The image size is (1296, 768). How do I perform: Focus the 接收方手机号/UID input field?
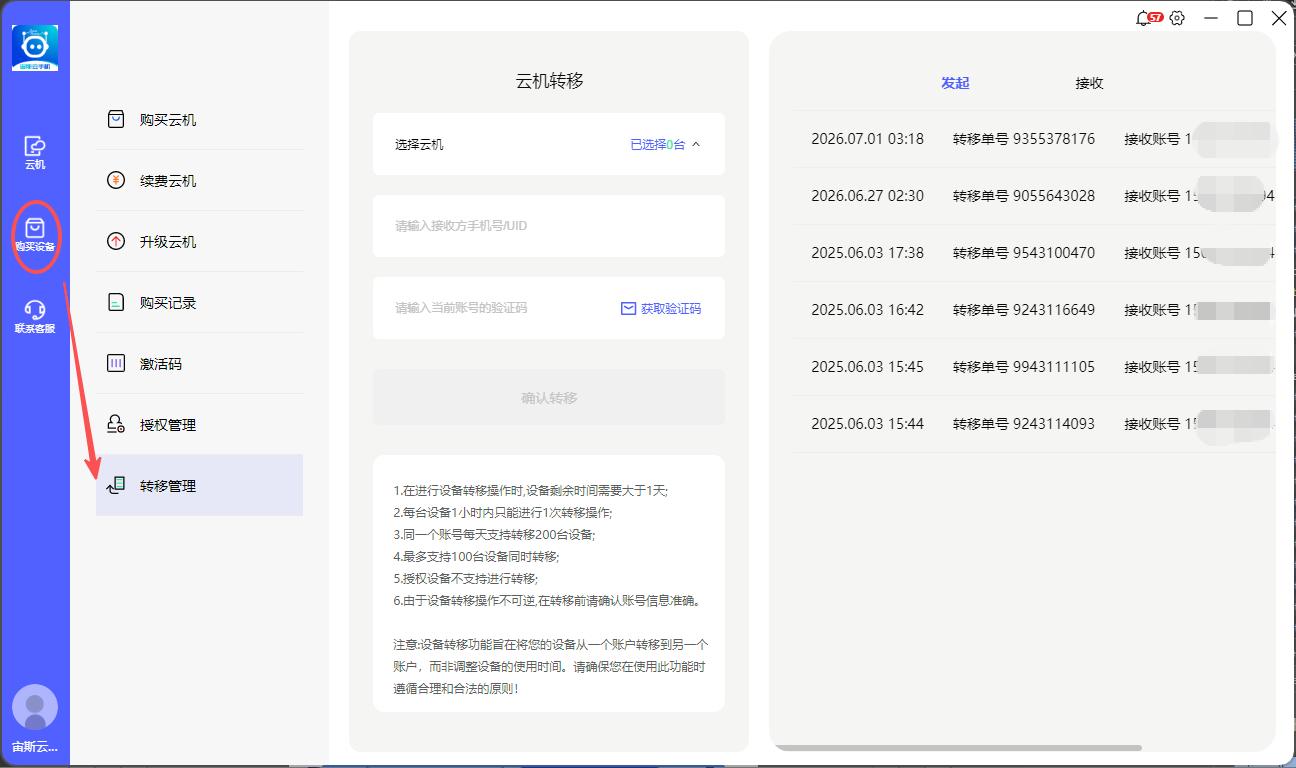coord(549,226)
